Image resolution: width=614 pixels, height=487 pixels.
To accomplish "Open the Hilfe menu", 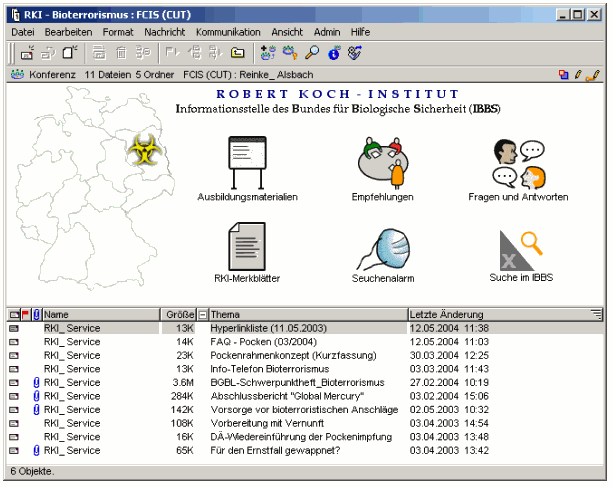I will (360, 32).
